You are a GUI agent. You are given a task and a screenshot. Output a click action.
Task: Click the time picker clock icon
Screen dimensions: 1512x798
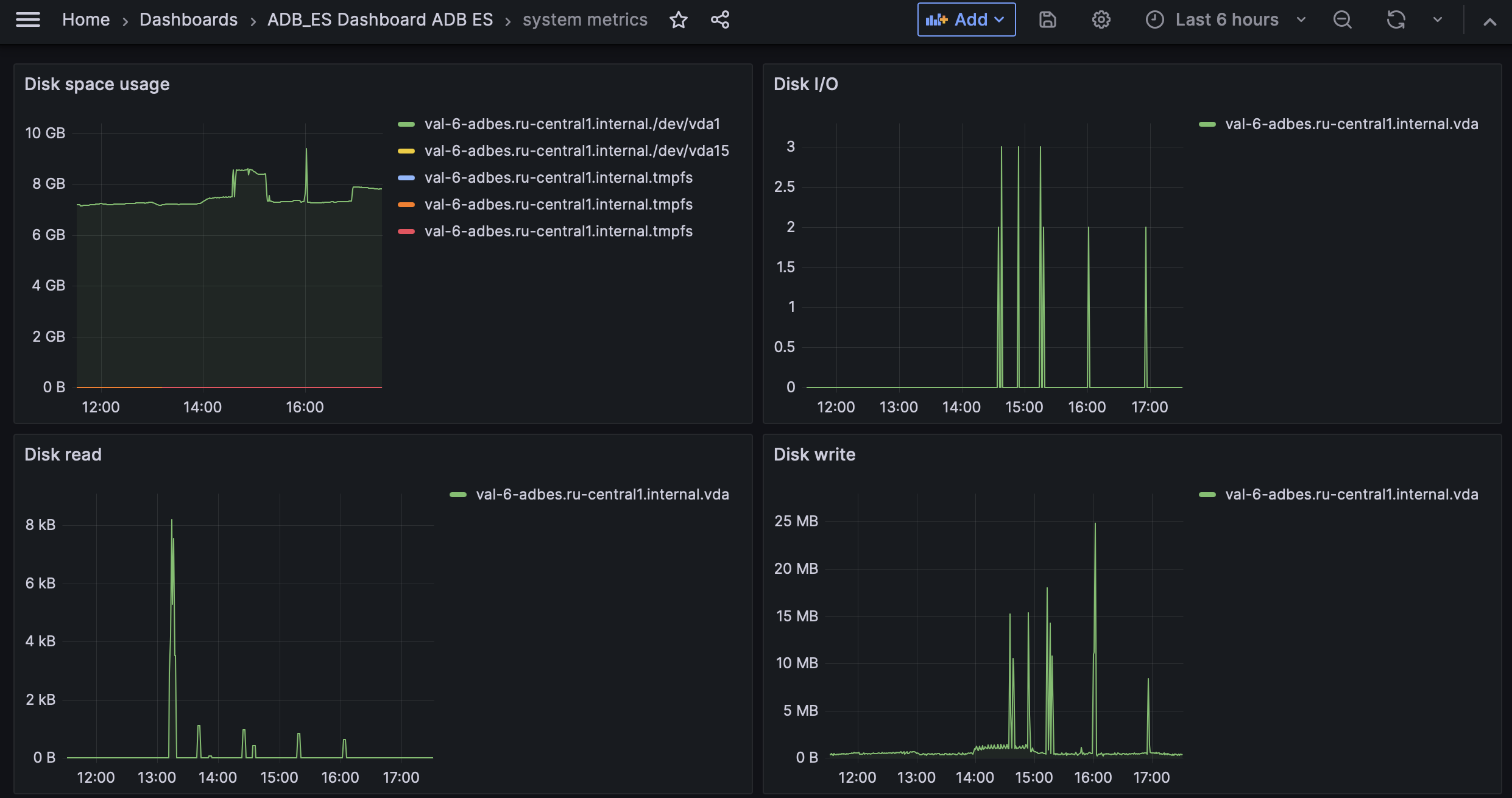click(1154, 19)
